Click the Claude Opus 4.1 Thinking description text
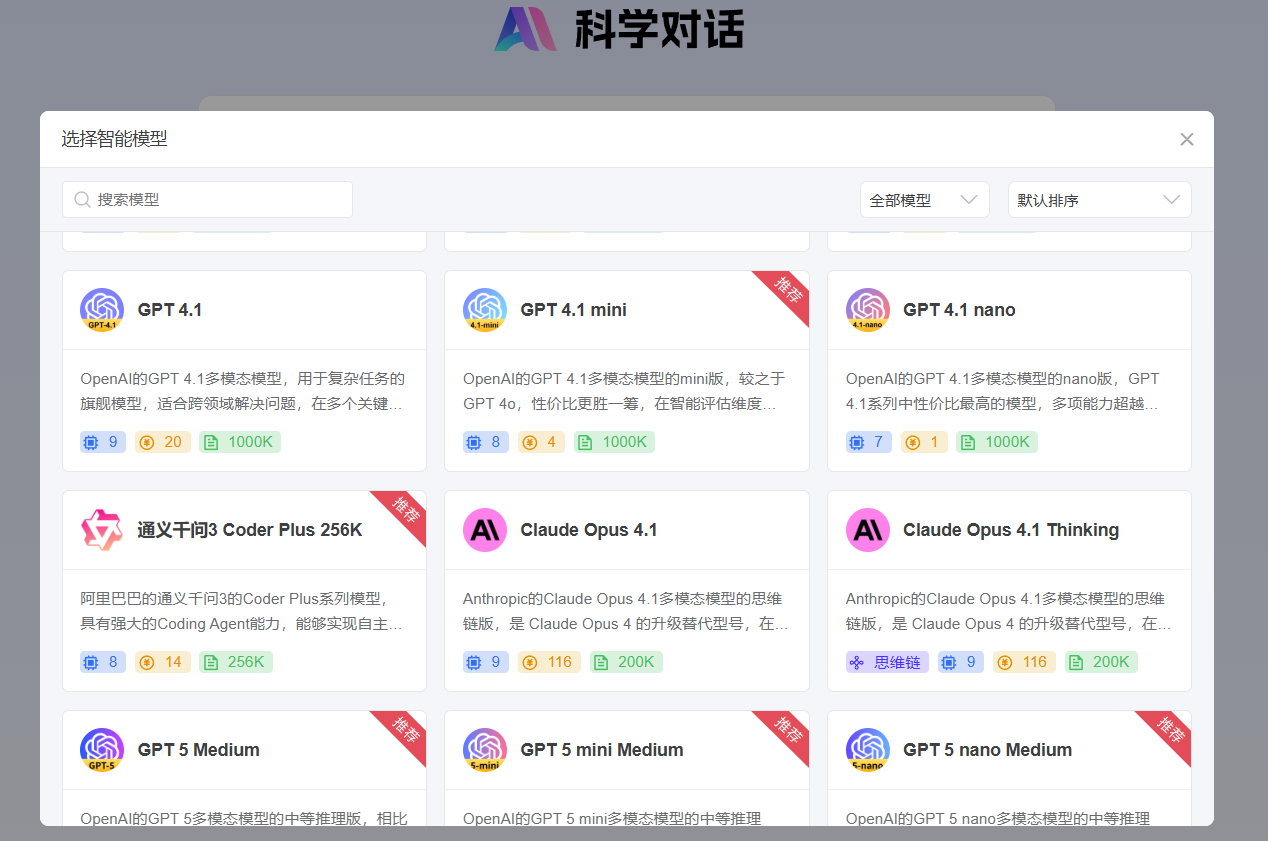This screenshot has height=841, width=1268. tap(1009, 612)
